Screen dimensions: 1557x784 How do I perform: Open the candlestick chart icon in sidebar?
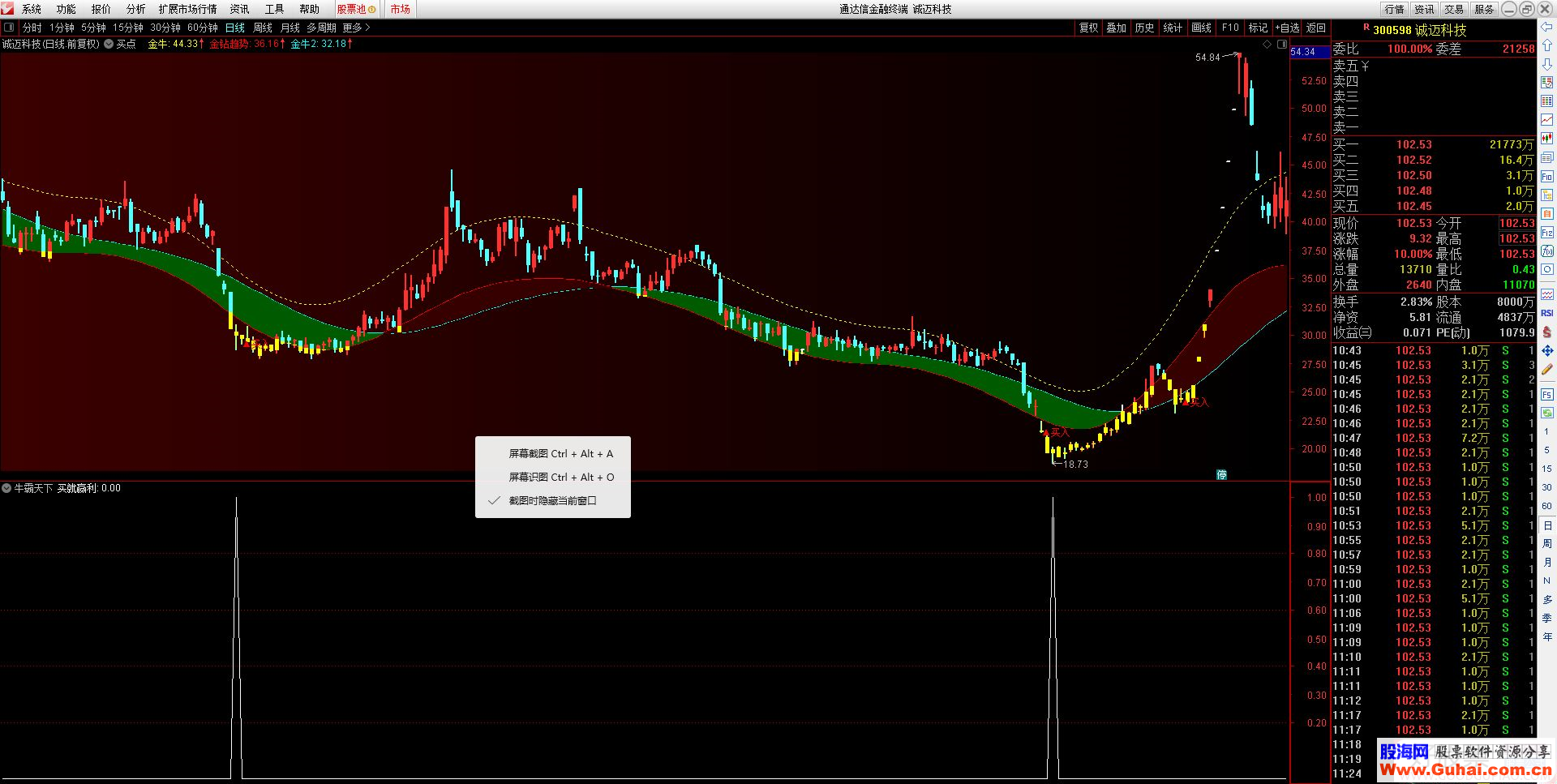[1547, 139]
